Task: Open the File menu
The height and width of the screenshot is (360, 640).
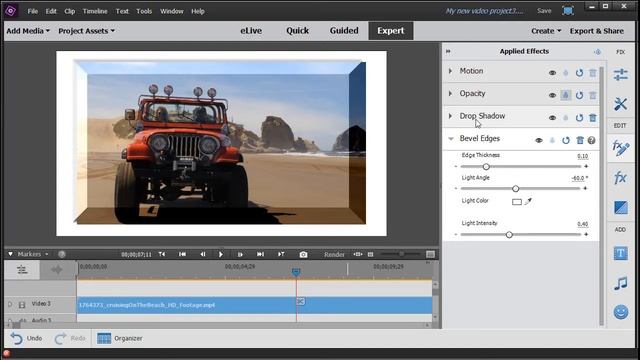Action: tap(33, 11)
